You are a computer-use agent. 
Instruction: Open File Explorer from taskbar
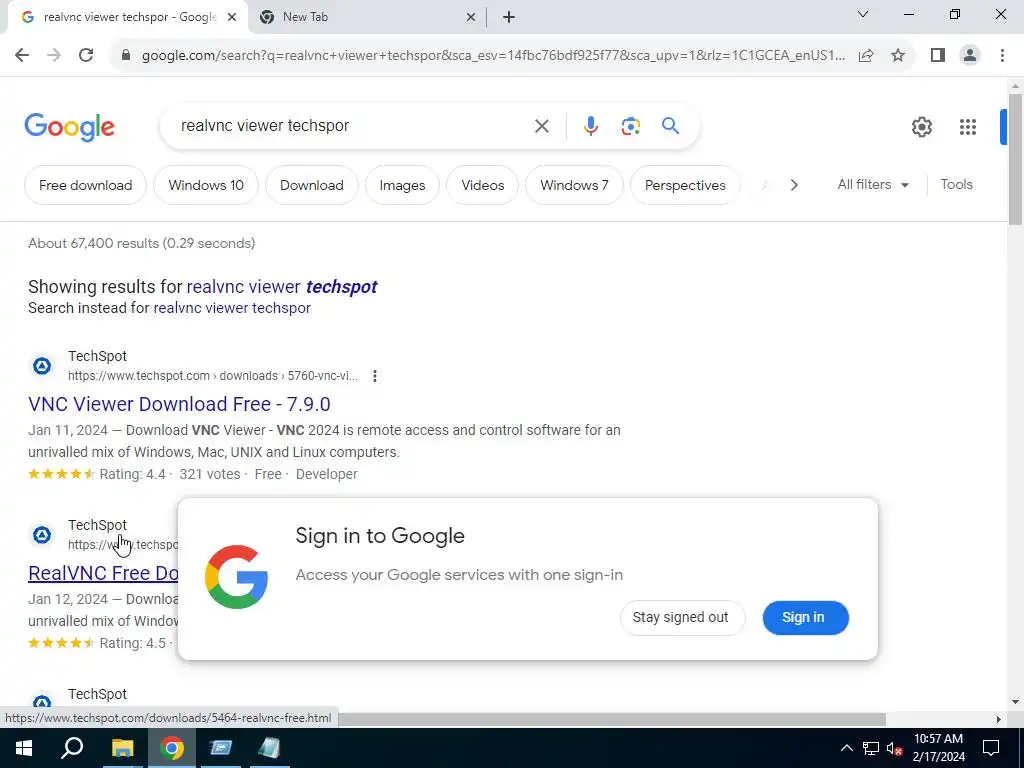(x=122, y=748)
